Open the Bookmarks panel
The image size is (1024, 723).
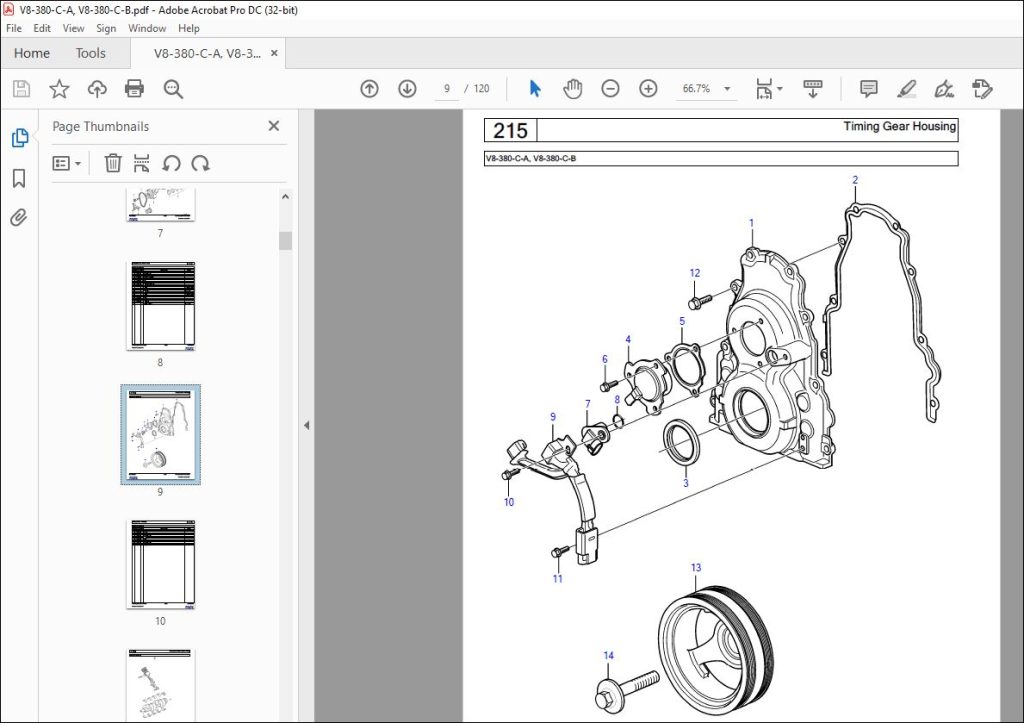[19, 178]
